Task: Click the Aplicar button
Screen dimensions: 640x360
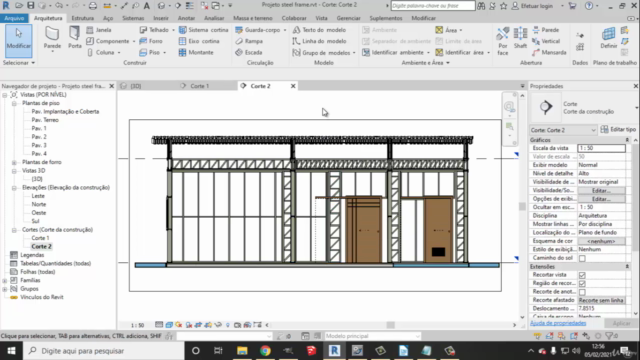Action: 621,323
